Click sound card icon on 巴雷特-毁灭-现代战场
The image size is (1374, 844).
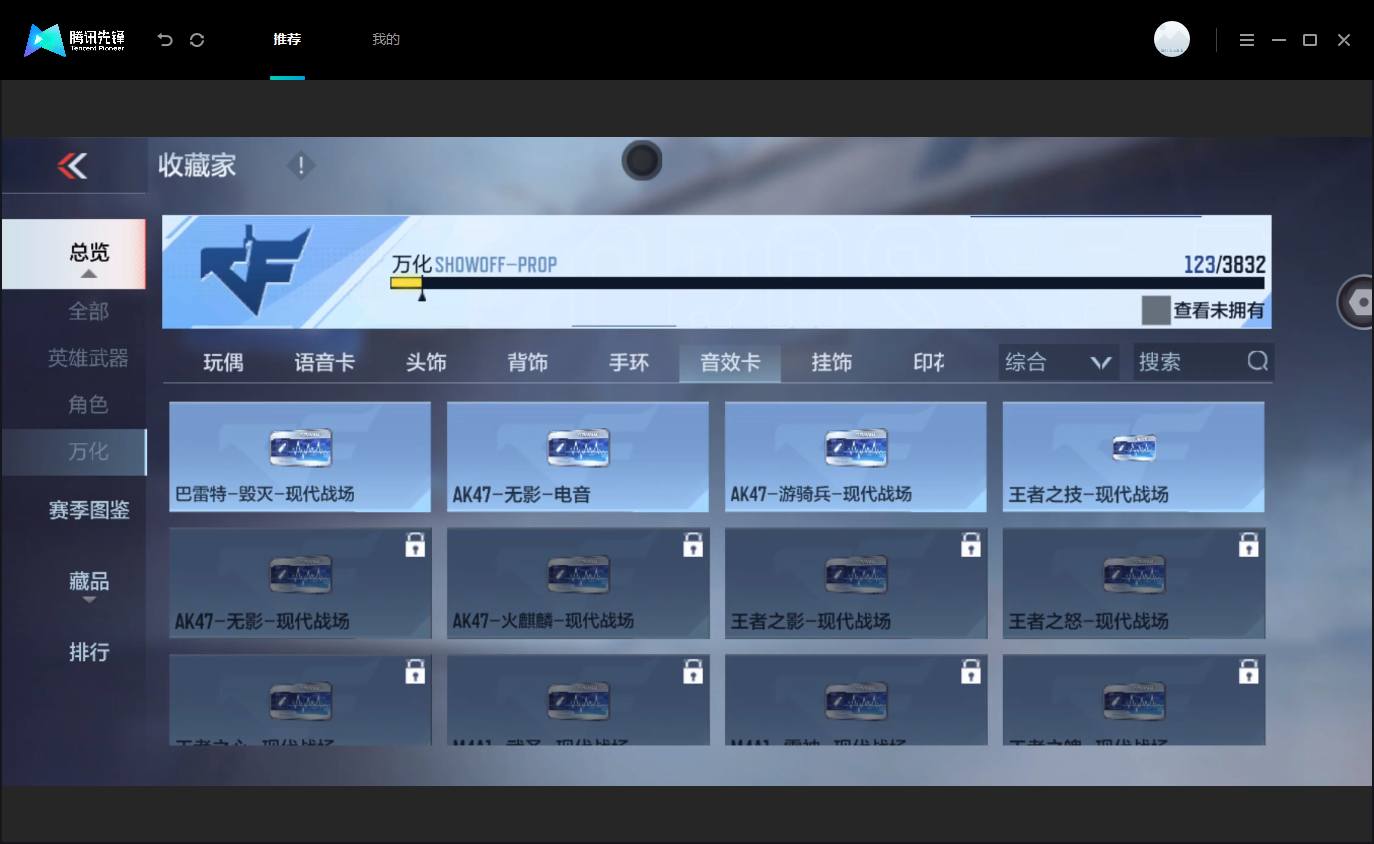click(301, 448)
